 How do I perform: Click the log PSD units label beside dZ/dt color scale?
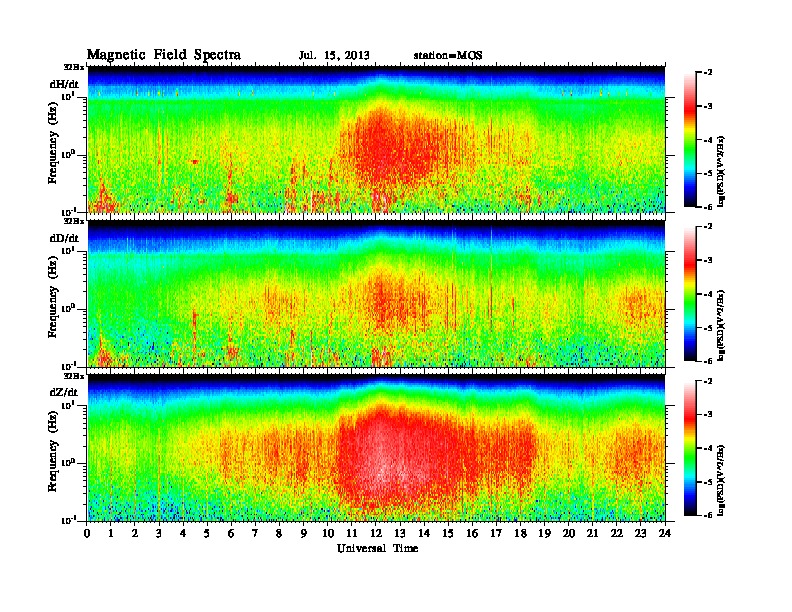tap(722, 480)
